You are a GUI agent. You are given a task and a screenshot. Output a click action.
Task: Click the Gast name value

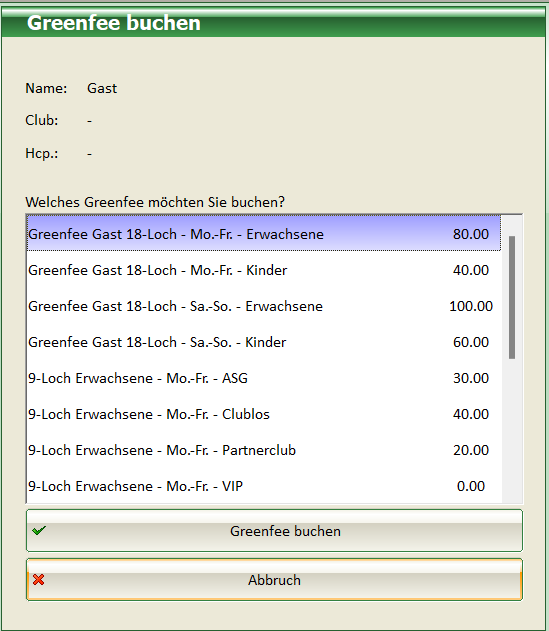[x=102, y=88]
